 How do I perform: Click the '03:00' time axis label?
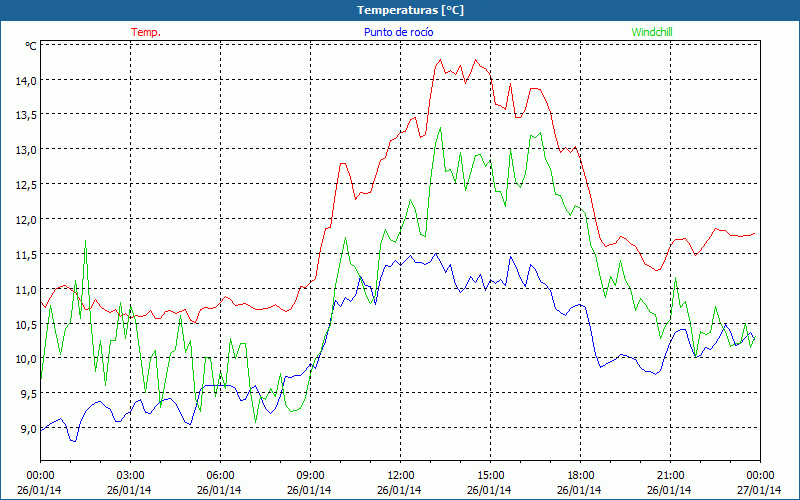coord(131,475)
